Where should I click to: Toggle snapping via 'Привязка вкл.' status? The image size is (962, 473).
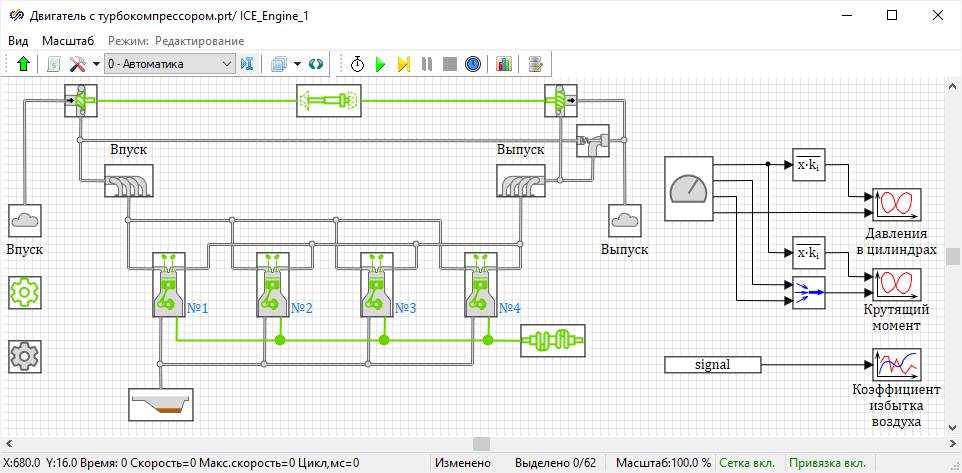coord(827,463)
